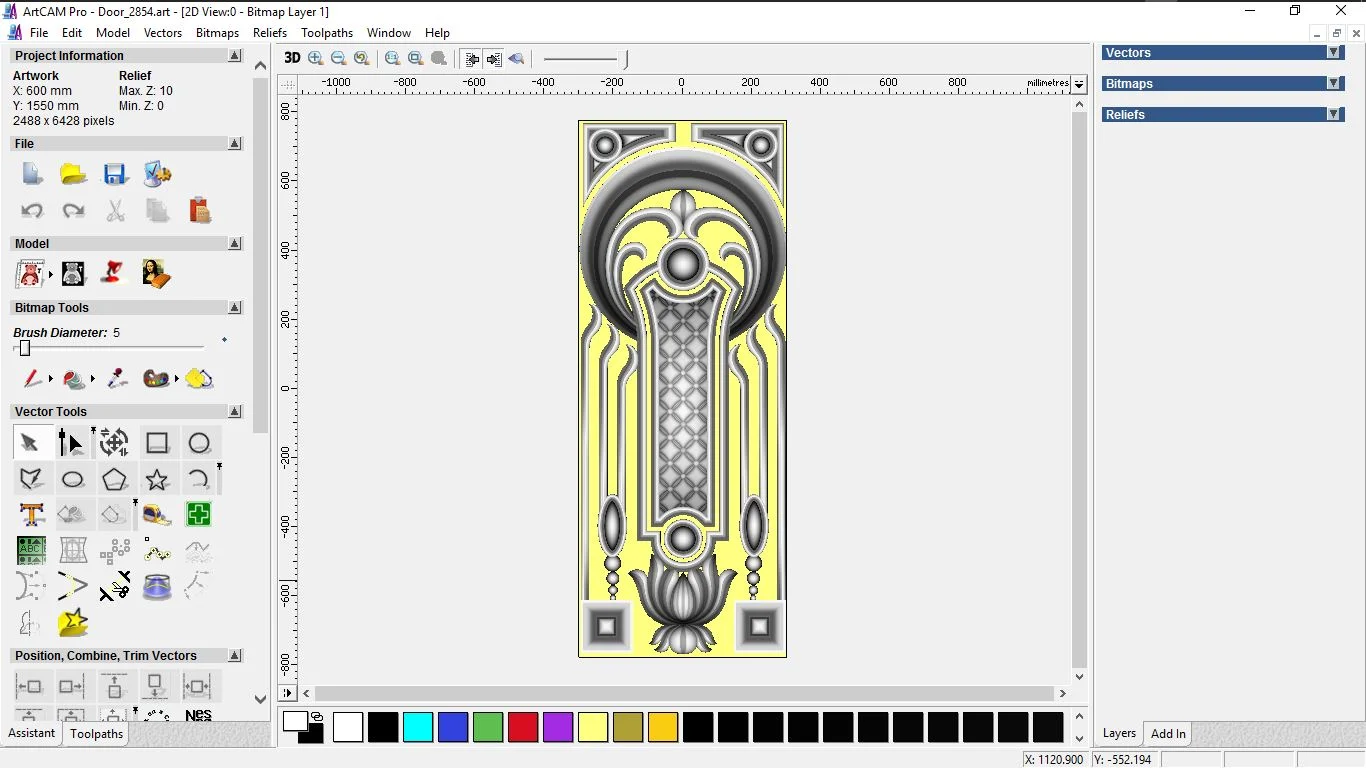The width and height of the screenshot is (1366, 768).
Task: Choose the Create Rectangle vector tool
Action: tap(157, 443)
